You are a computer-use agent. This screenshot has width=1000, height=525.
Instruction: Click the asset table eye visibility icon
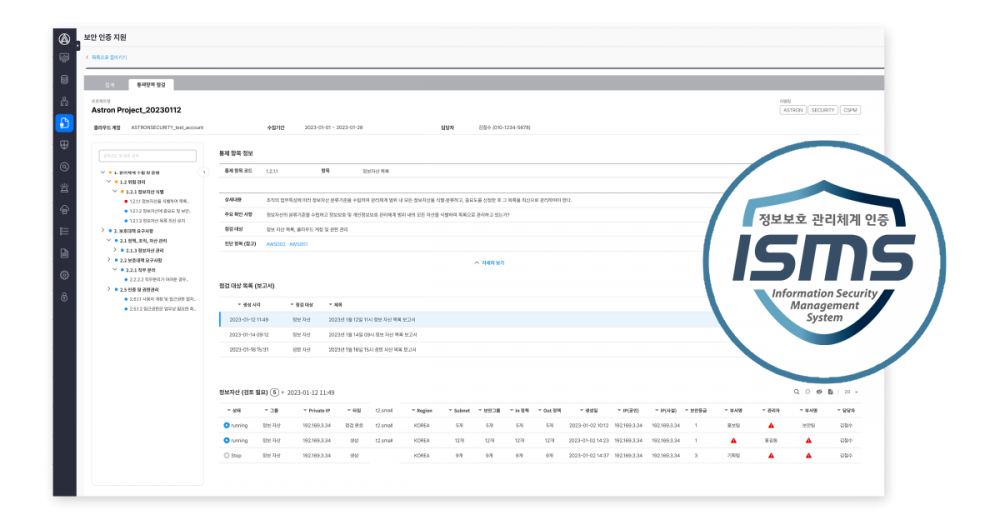point(819,392)
